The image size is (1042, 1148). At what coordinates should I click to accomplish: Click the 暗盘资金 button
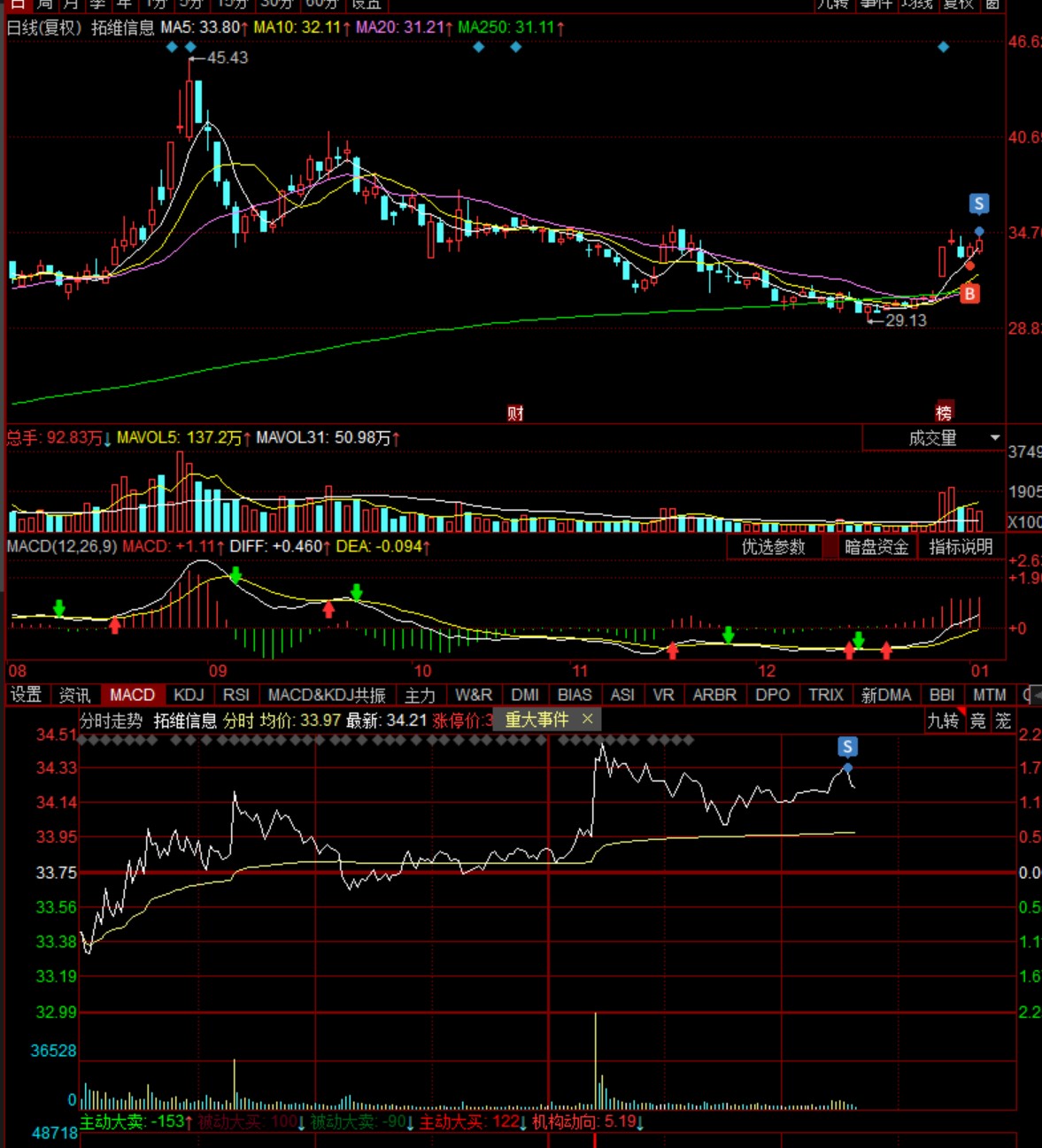tap(876, 547)
